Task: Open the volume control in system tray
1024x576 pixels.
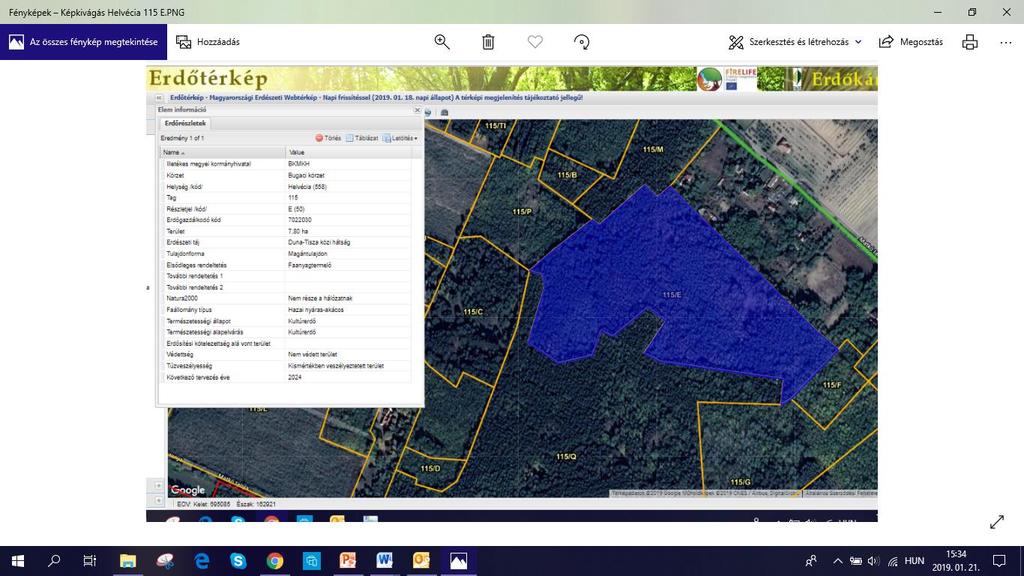Action: click(873, 561)
